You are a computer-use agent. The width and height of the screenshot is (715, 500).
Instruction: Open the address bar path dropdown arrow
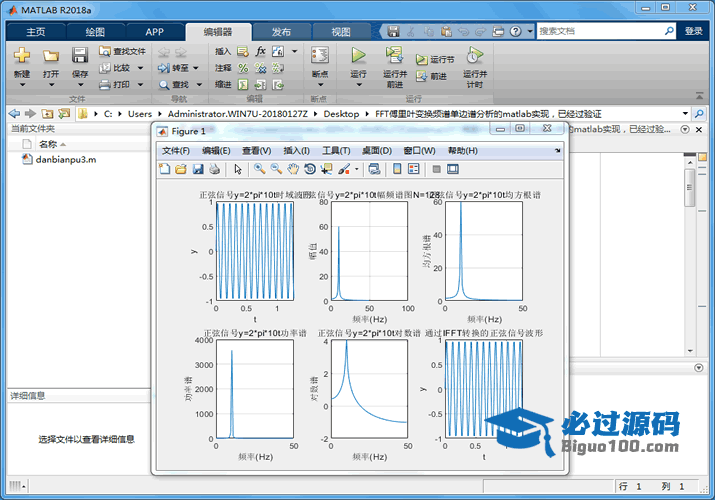point(685,113)
